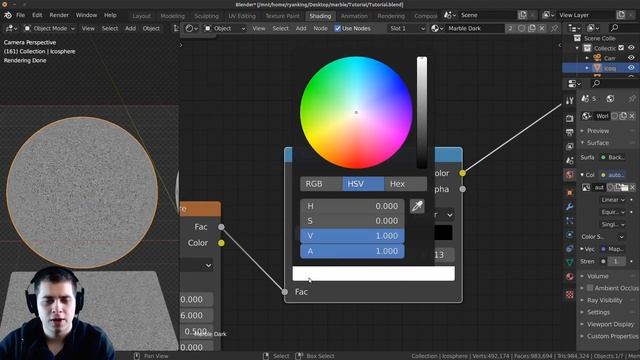Open the Render menu

(x=59, y=15)
